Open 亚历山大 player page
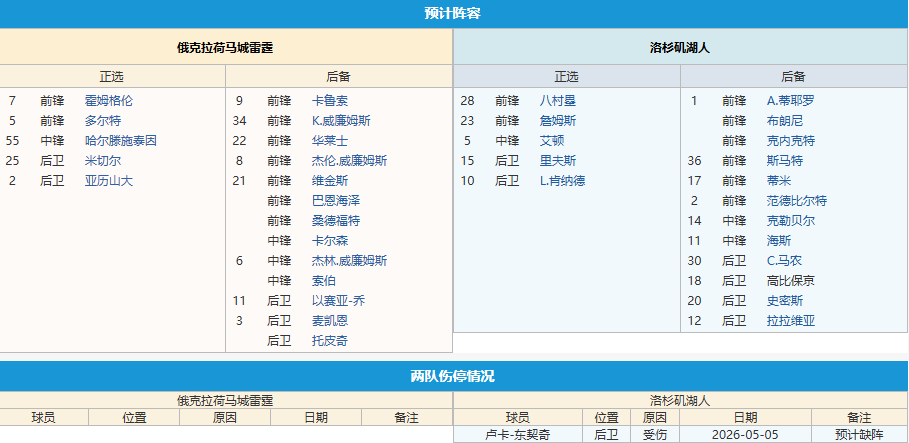This screenshot has width=909, height=443. 108,181
